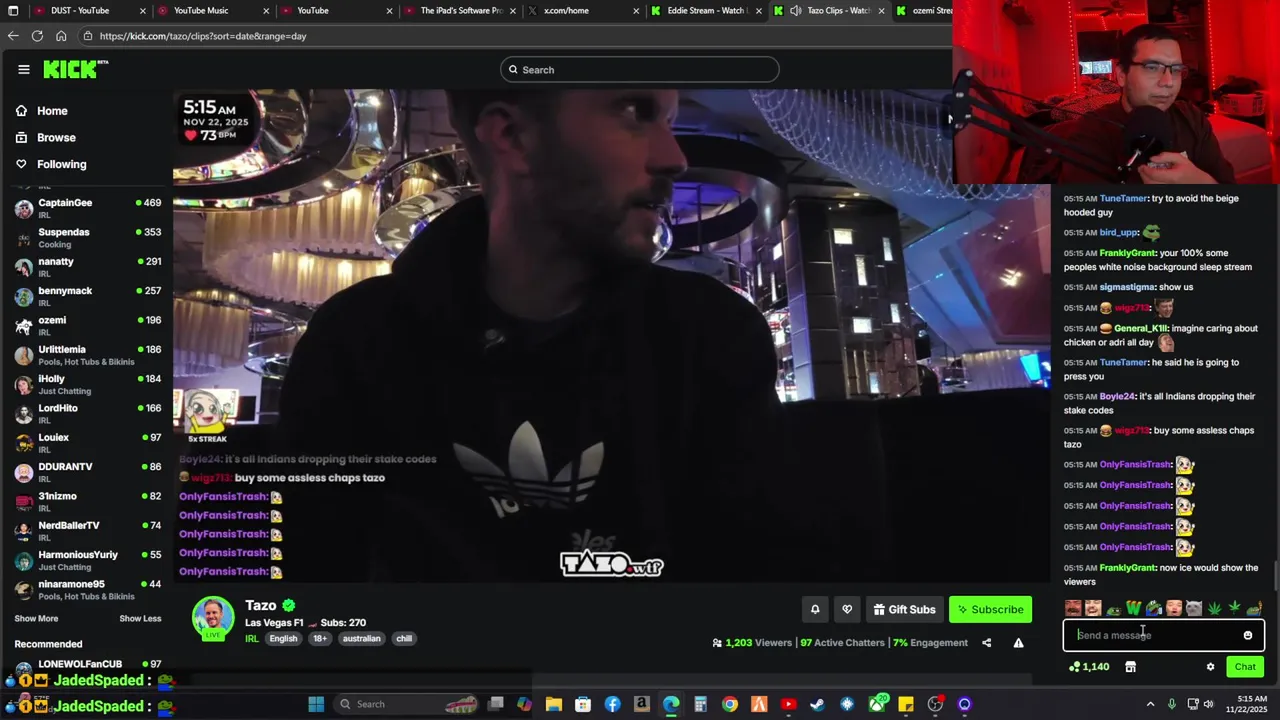
Task: Click the browser address bar URL
Action: (x=203, y=36)
